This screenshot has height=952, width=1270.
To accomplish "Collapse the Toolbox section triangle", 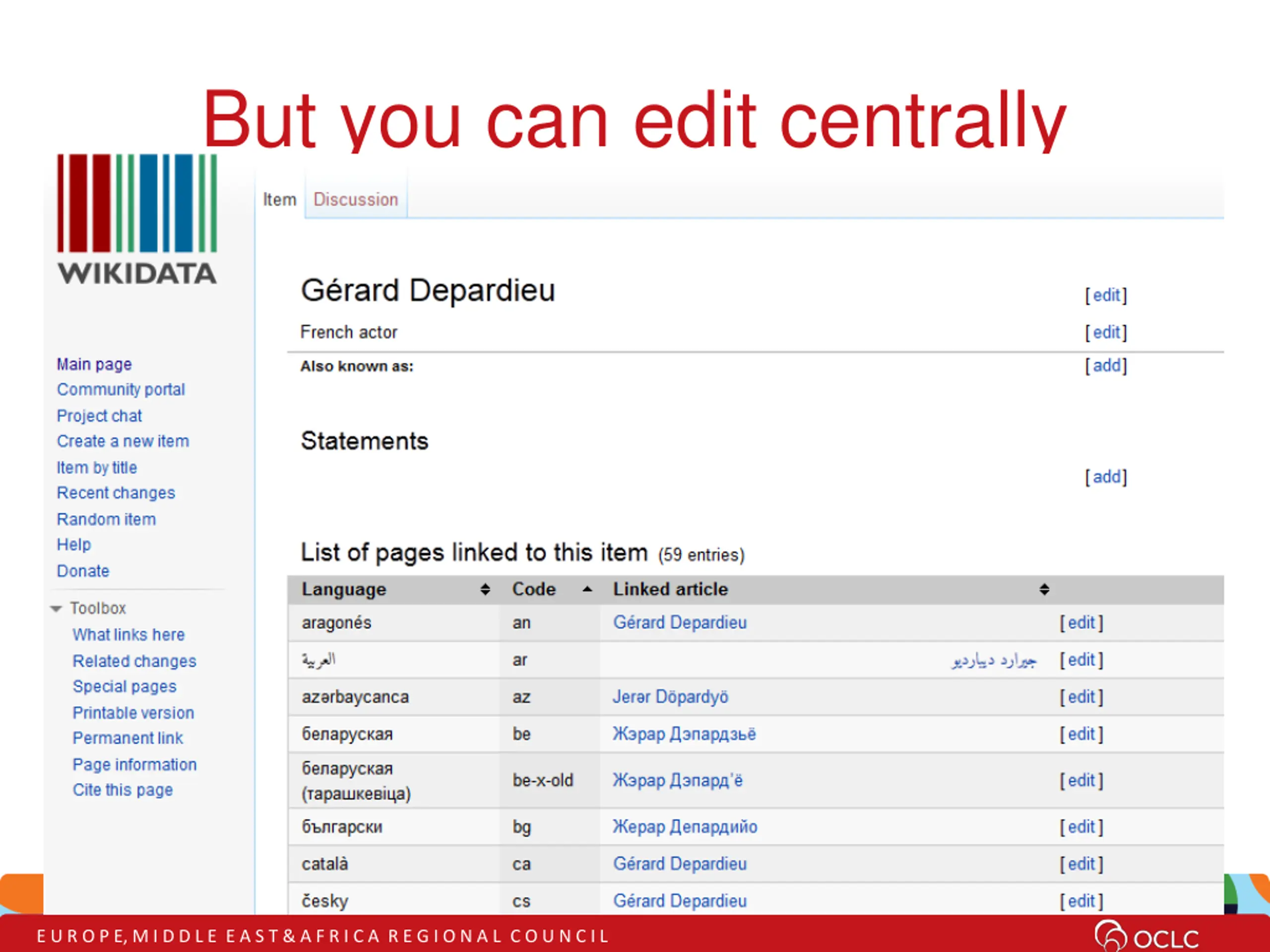I will (x=56, y=608).
